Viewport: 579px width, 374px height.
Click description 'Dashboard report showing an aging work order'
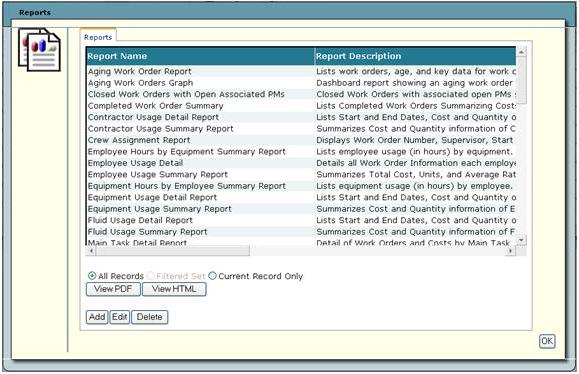pos(414,83)
